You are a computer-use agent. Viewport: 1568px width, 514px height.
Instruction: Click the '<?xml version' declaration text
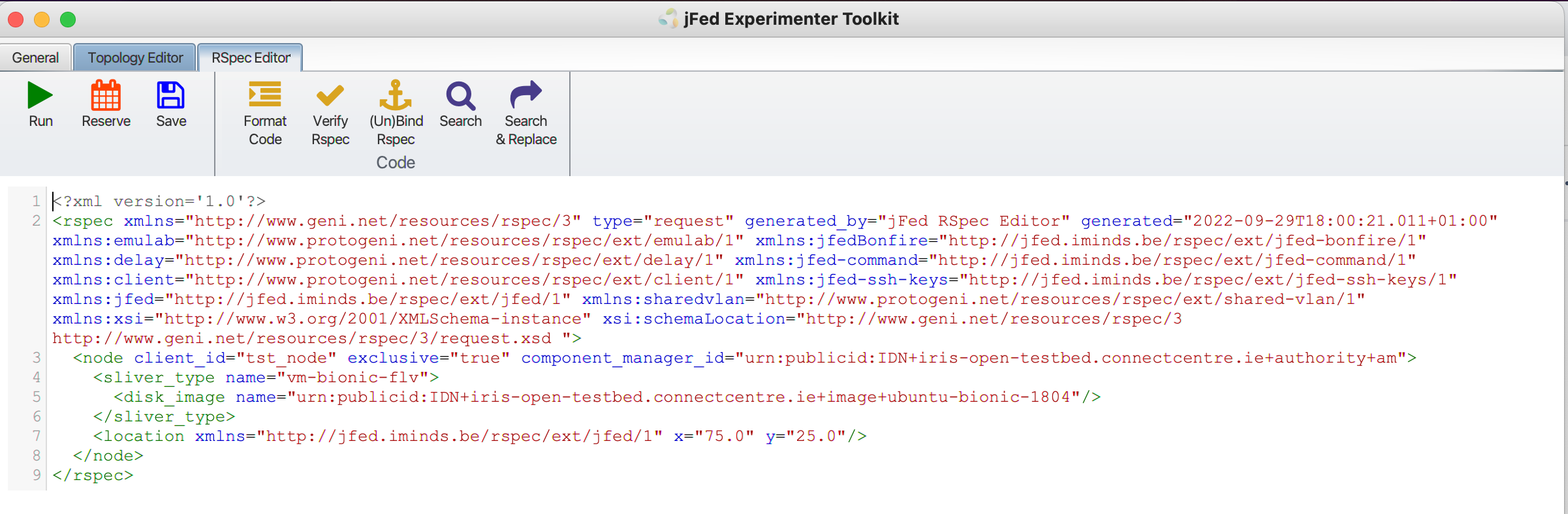tap(159, 201)
